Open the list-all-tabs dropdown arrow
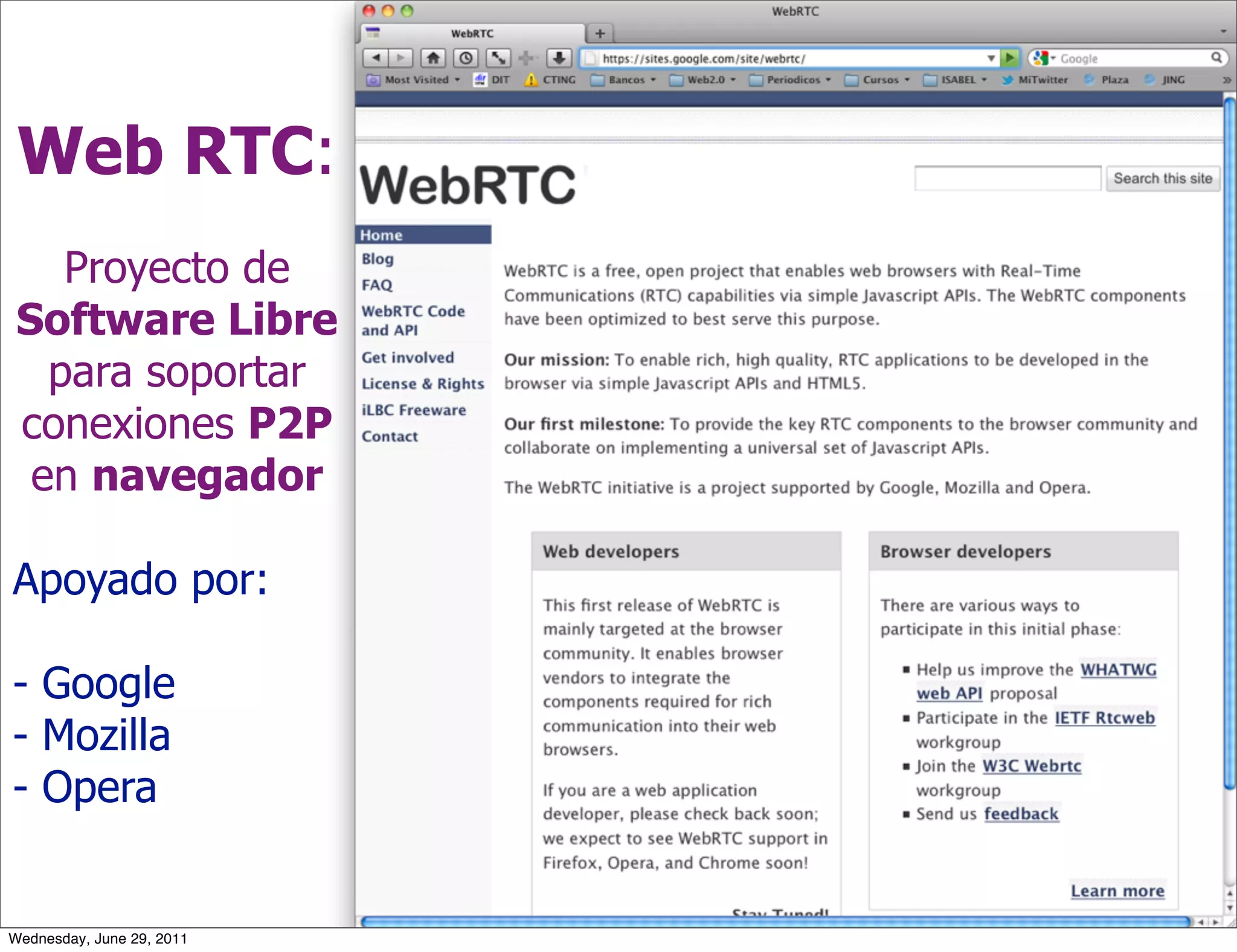The width and height of the screenshot is (1237, 952). click(x=1224, y=31)
